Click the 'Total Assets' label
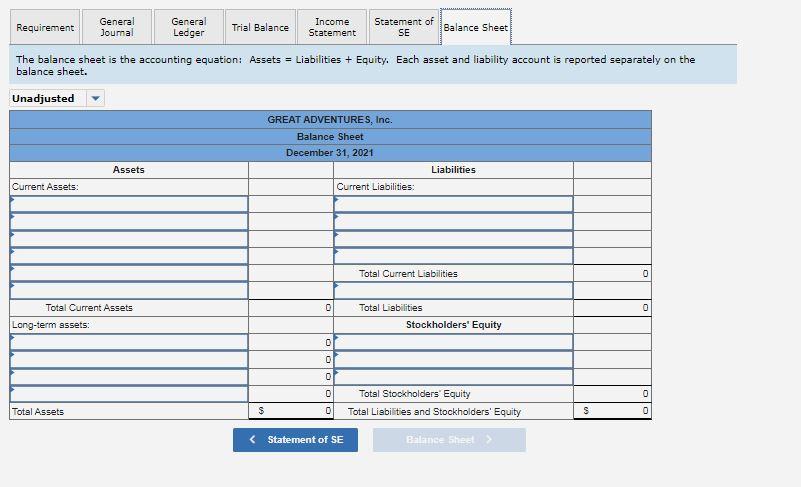801x487 pixels. point(38,411)
